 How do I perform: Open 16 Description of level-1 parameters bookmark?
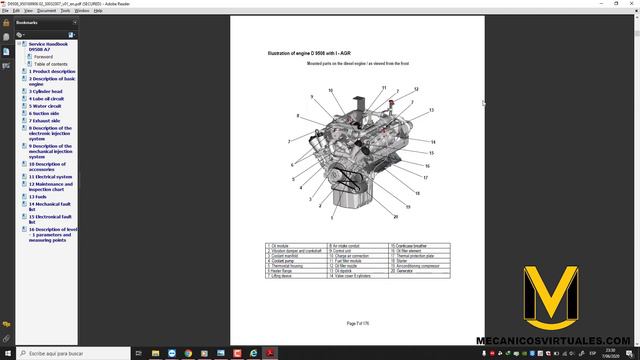pos(53,235)
